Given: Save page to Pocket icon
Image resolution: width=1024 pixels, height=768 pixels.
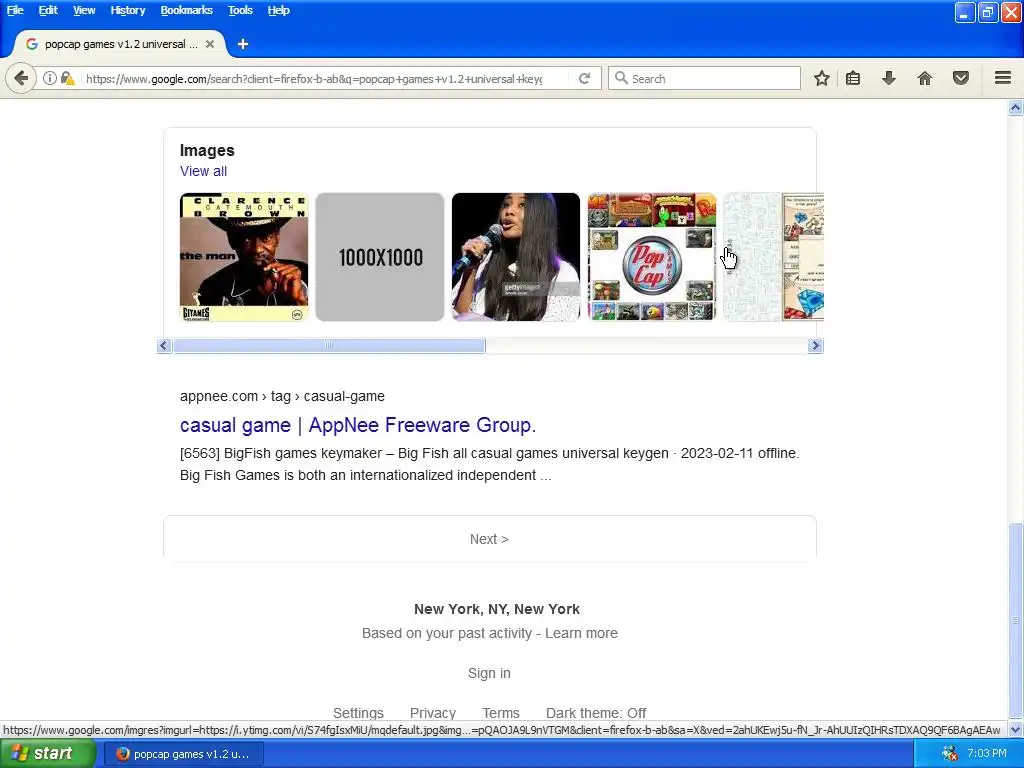Looking at the screenshot, I should (961, 78).
